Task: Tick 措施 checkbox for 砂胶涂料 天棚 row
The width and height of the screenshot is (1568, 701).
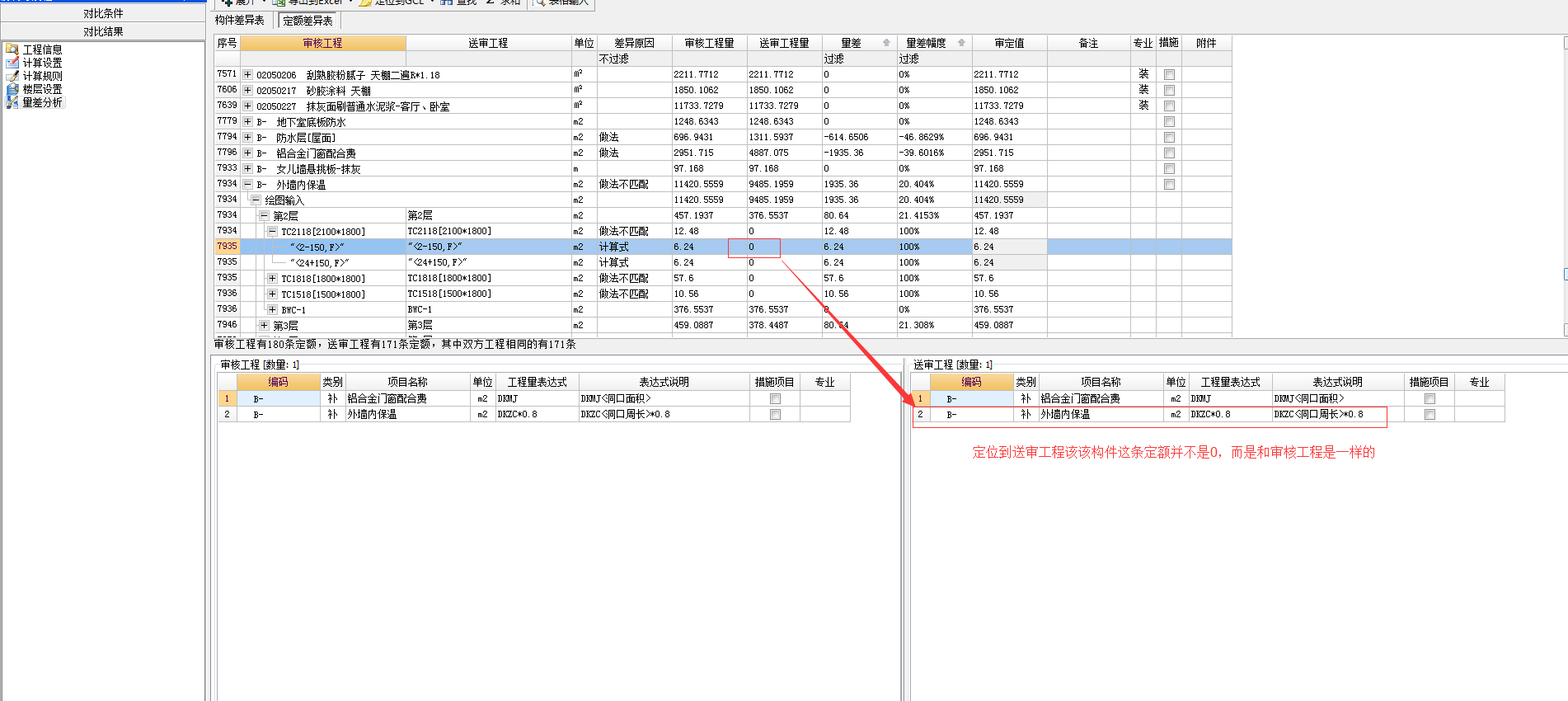Action: (x=1169, y=90)
